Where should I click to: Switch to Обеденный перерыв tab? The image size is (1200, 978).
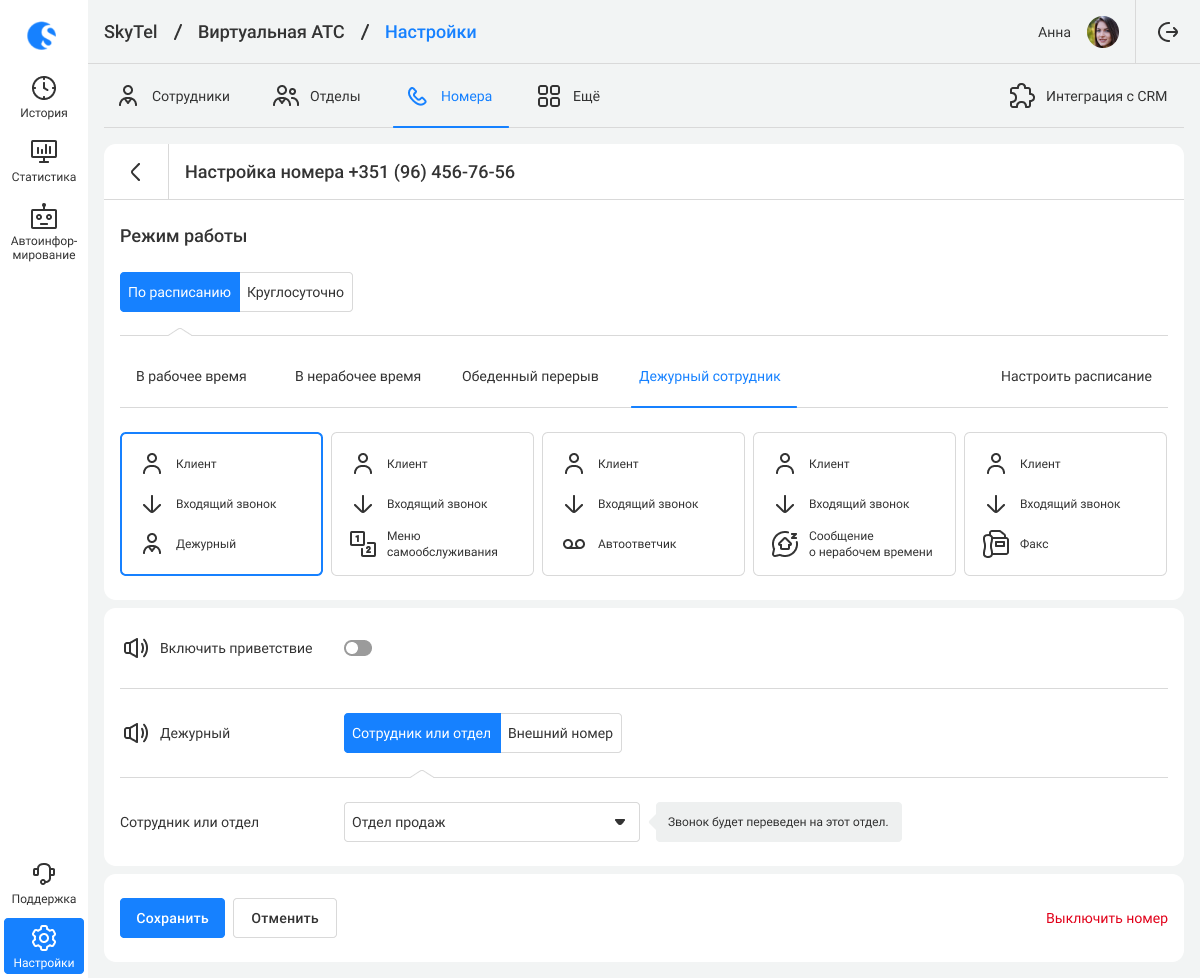[530, 376]
